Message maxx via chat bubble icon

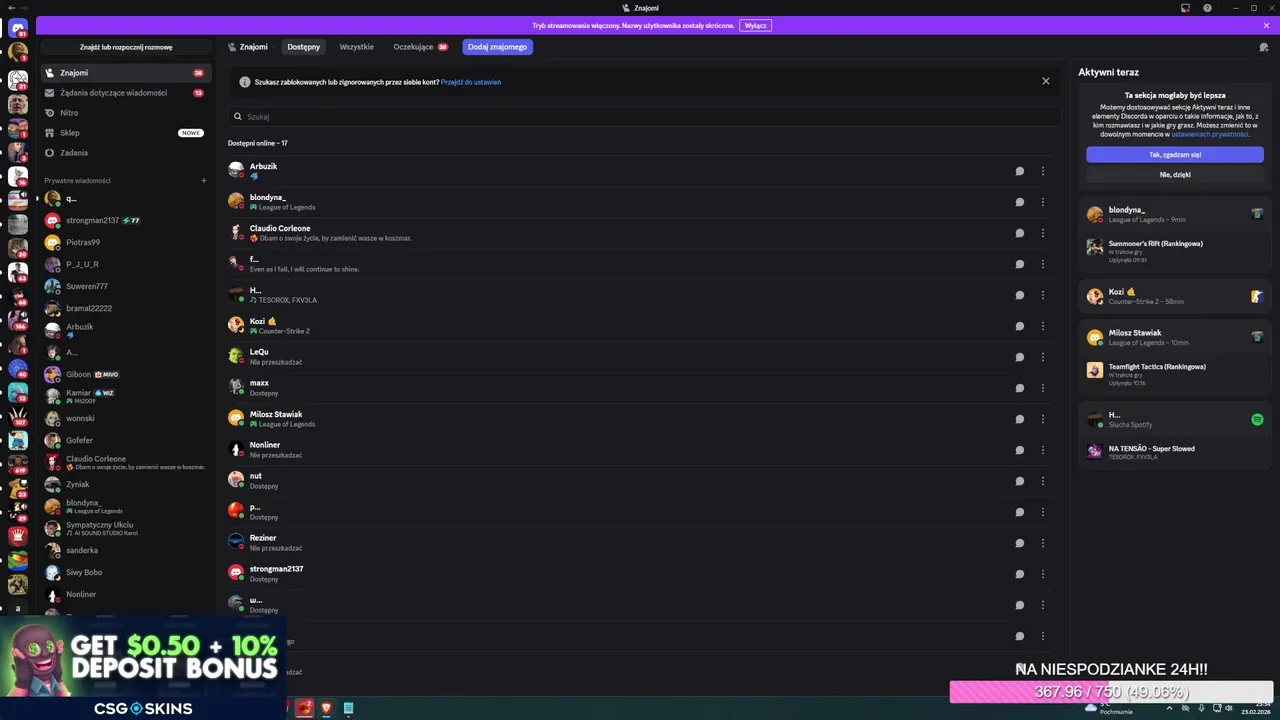coord(1020,388)
